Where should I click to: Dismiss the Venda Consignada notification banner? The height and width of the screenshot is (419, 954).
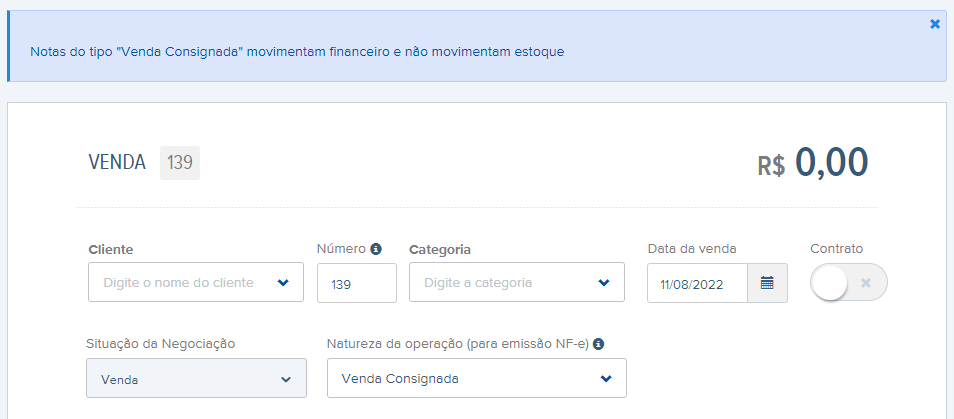(935, 24)
